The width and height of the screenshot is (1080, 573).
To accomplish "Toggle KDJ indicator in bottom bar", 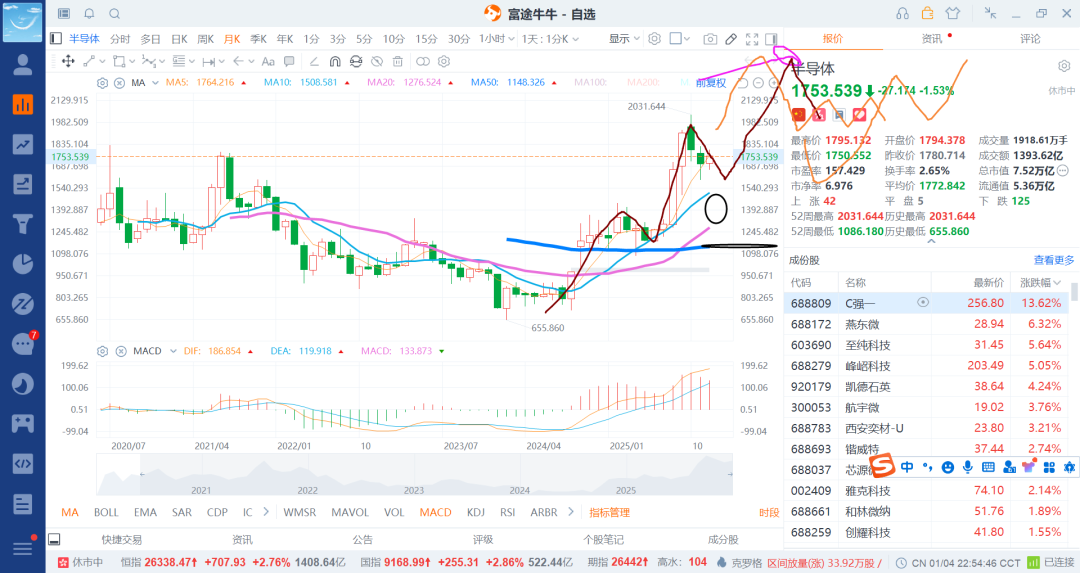I will [x=476, y=512].
